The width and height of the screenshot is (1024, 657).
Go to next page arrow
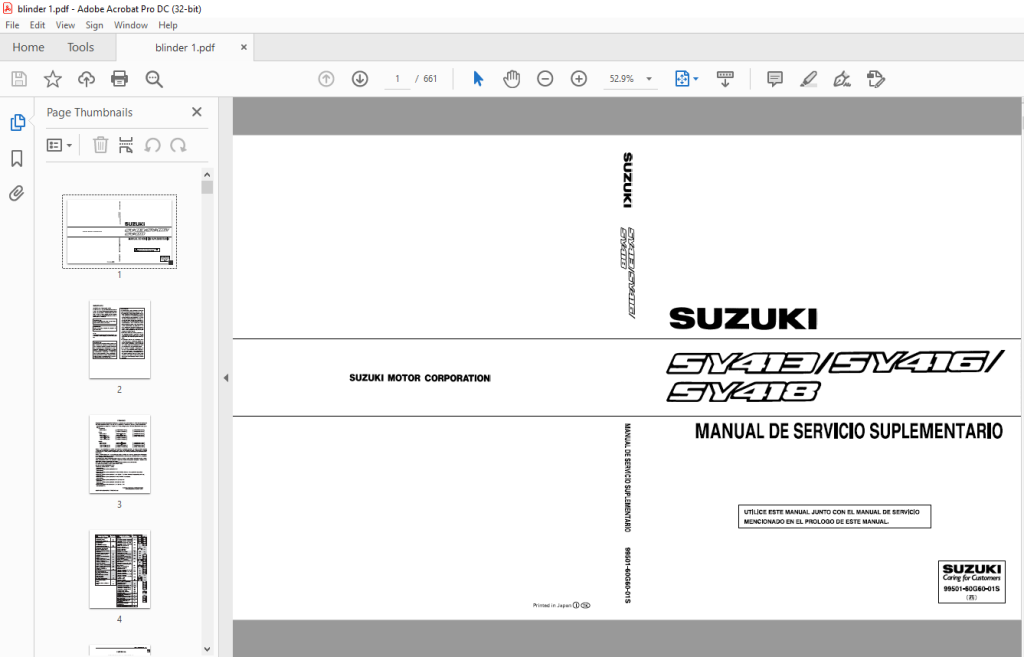(x=360, y=79)
